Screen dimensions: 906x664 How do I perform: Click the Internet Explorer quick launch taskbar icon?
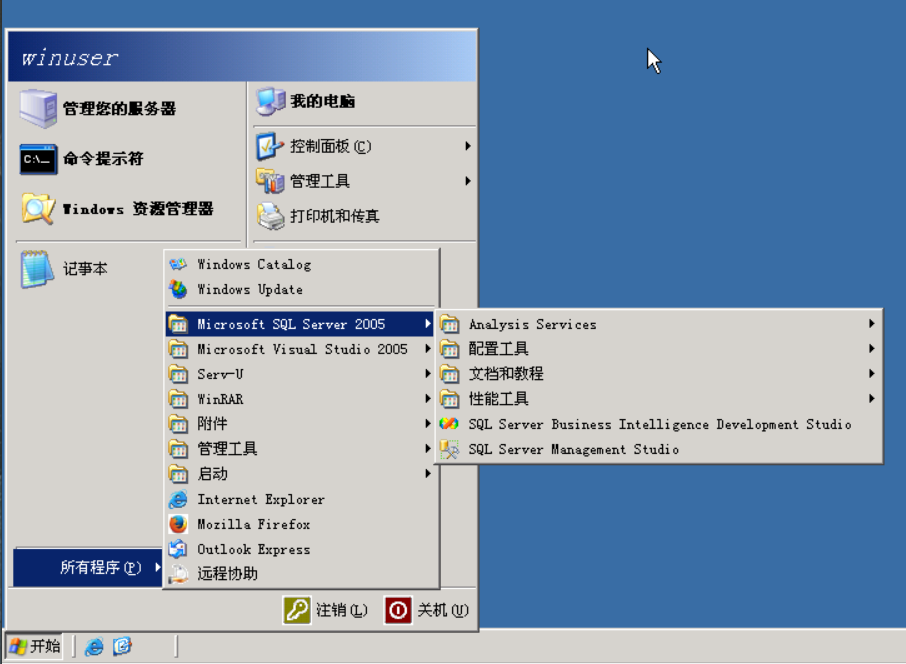click(x=94, y=646)
